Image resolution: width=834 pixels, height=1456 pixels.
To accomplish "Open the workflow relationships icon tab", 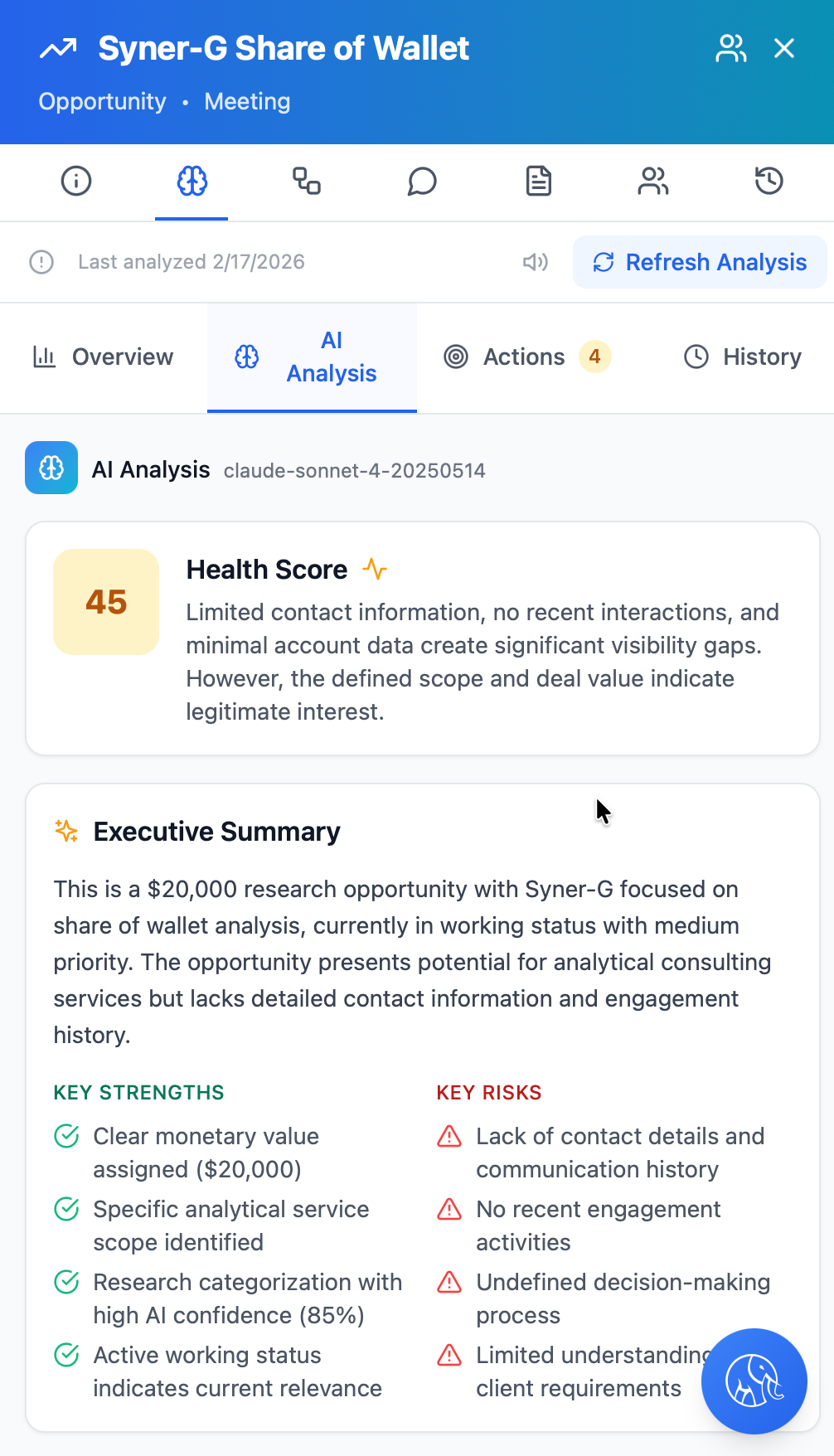I will (x=307, y=181).
